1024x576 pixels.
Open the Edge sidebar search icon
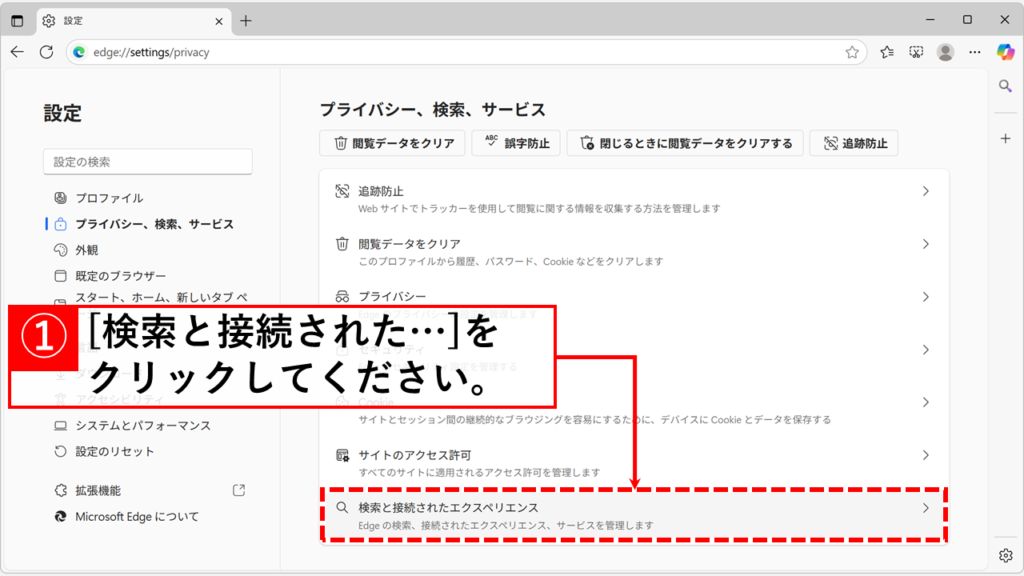coord(1005,86)
